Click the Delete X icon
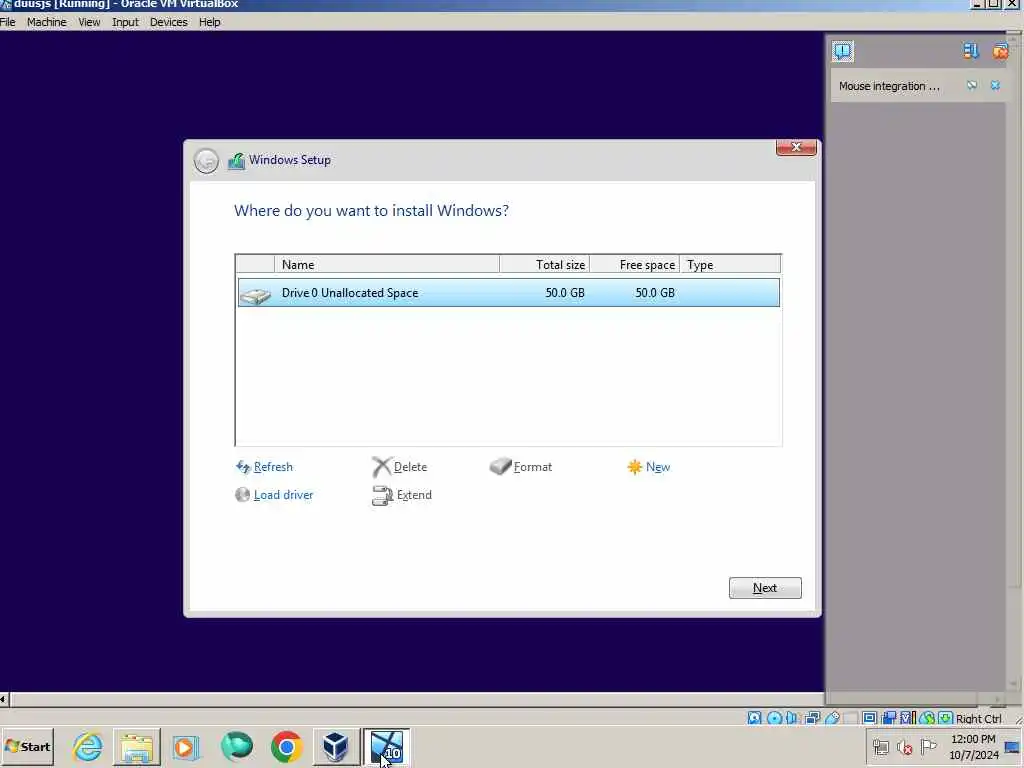The width and height of the screenshot is (1024, 768). coord(382,467)
